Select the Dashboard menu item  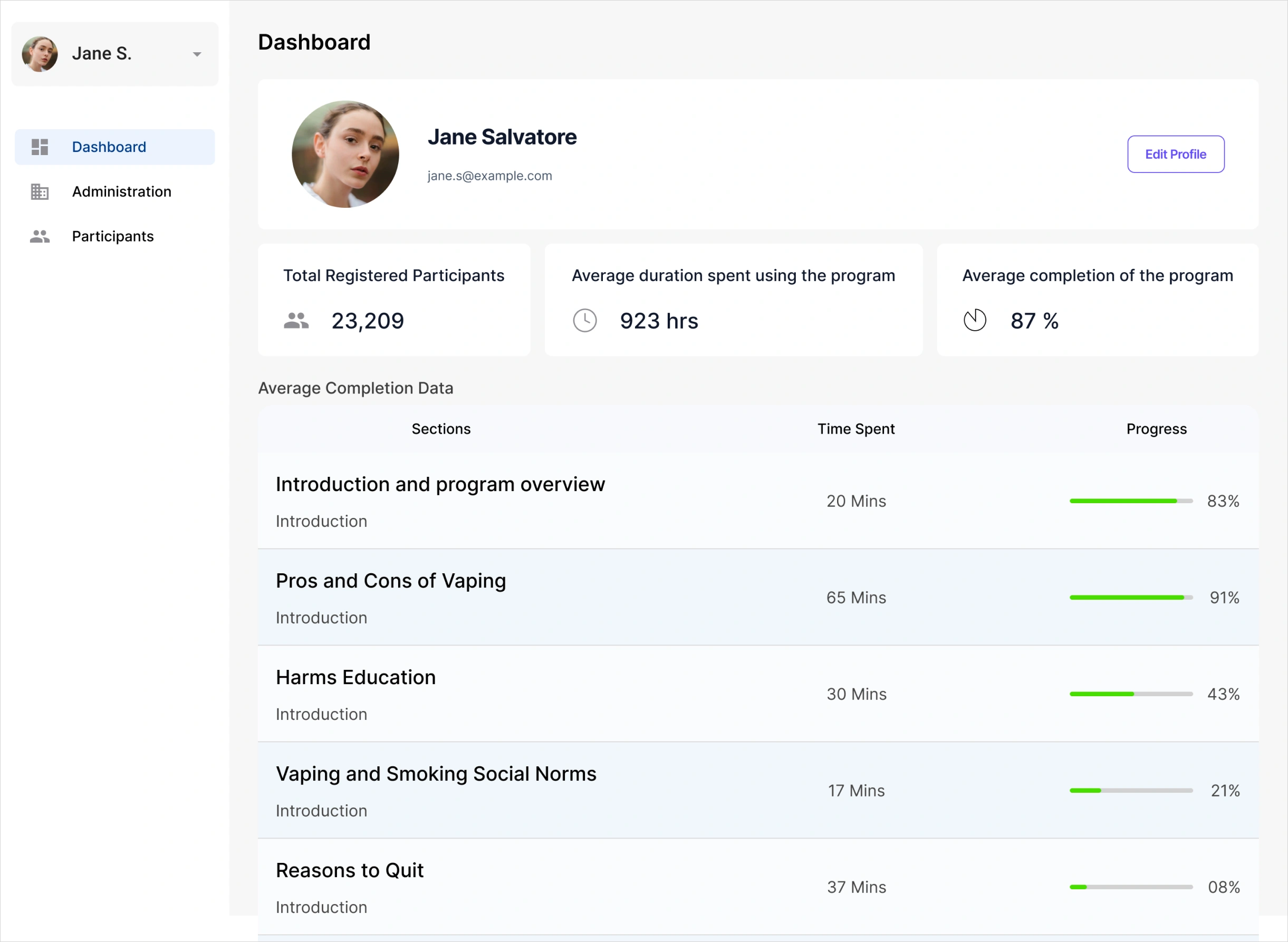point(109,147)
